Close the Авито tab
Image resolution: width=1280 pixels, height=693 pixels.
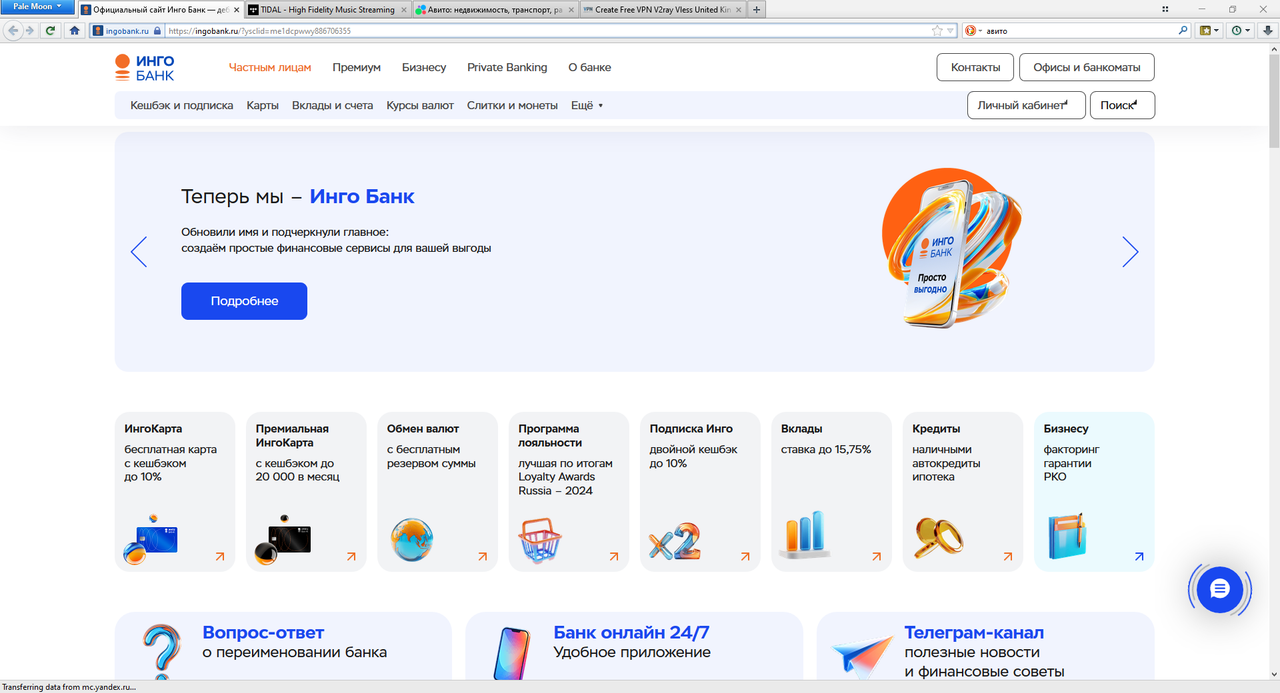[570, 9]
